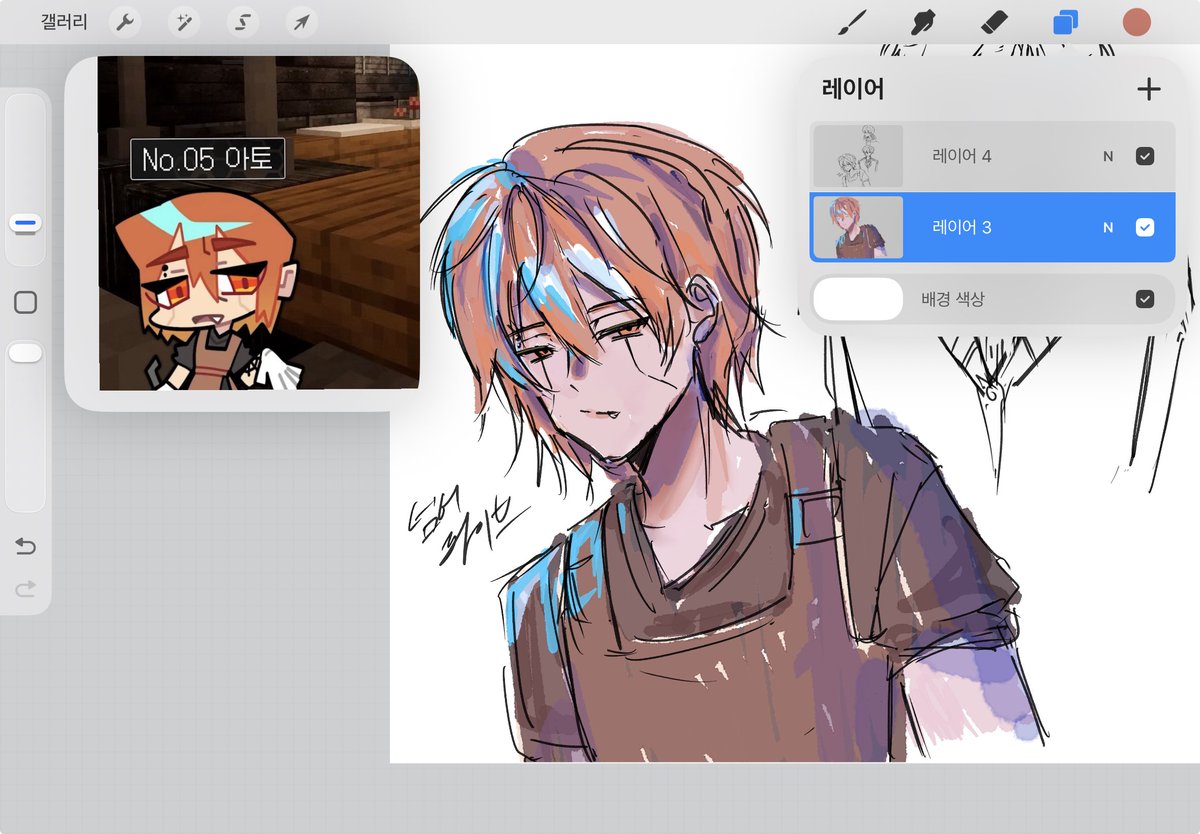Open blend mode N of 레이어 3
Screen dimensions: 1200x834
point(1108,227)
